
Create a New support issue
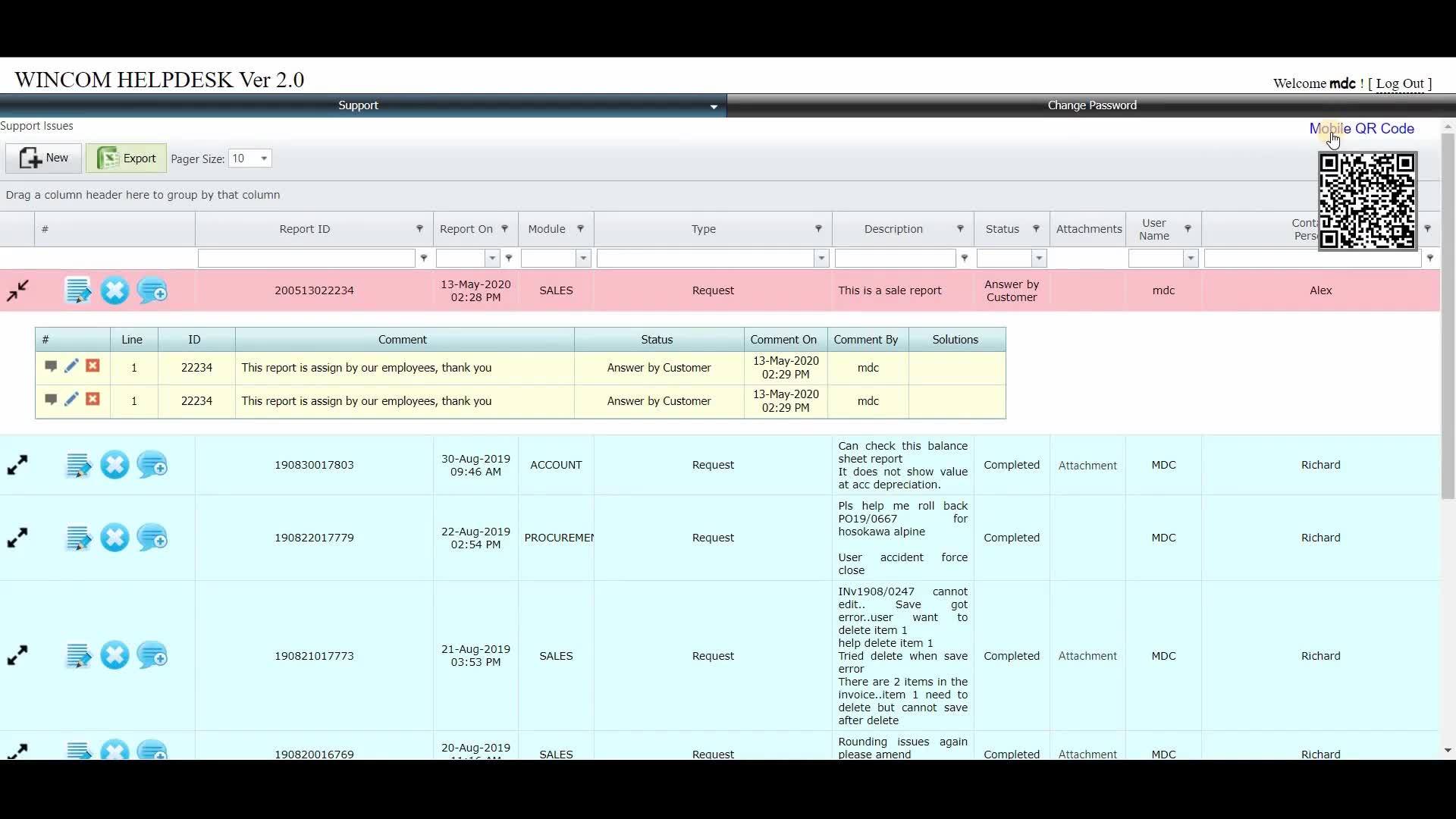coord(43,158)
